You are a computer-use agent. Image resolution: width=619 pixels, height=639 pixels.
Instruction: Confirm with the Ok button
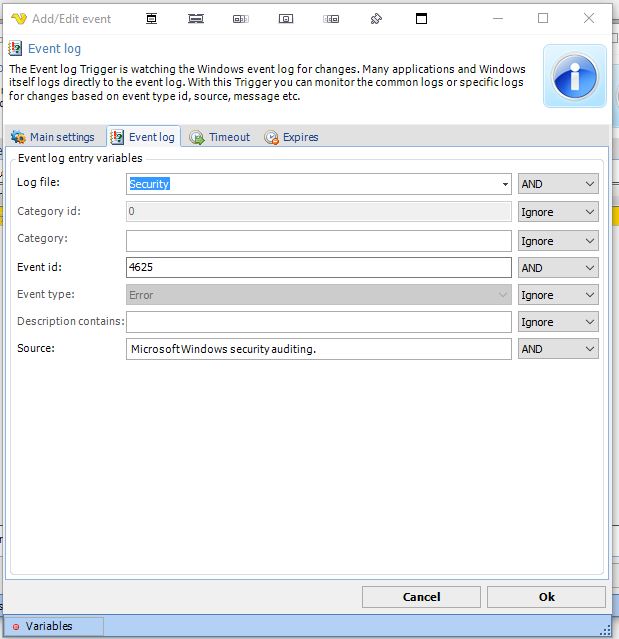[546, 597]
